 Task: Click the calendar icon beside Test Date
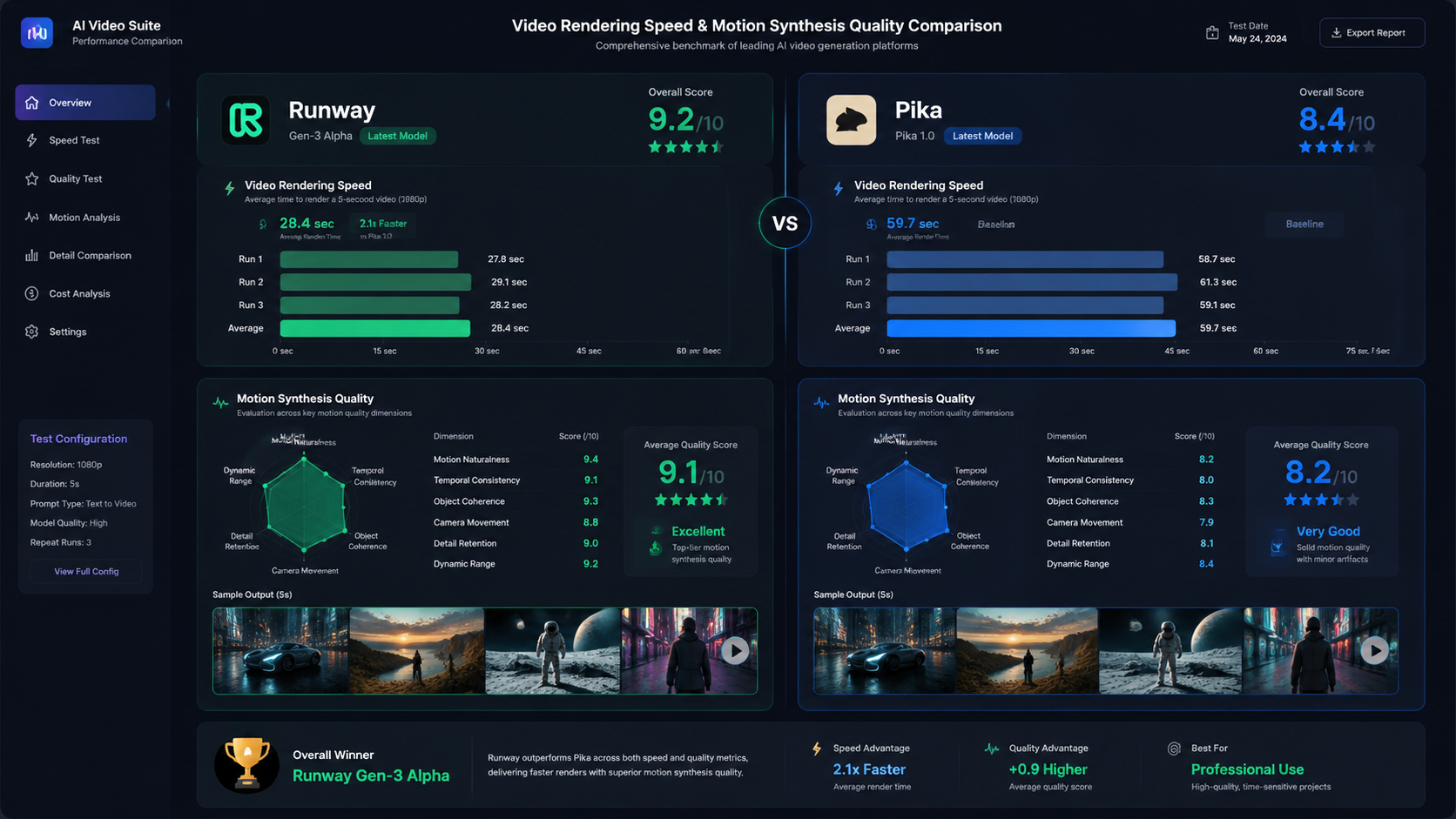[x=1211, y=33]
